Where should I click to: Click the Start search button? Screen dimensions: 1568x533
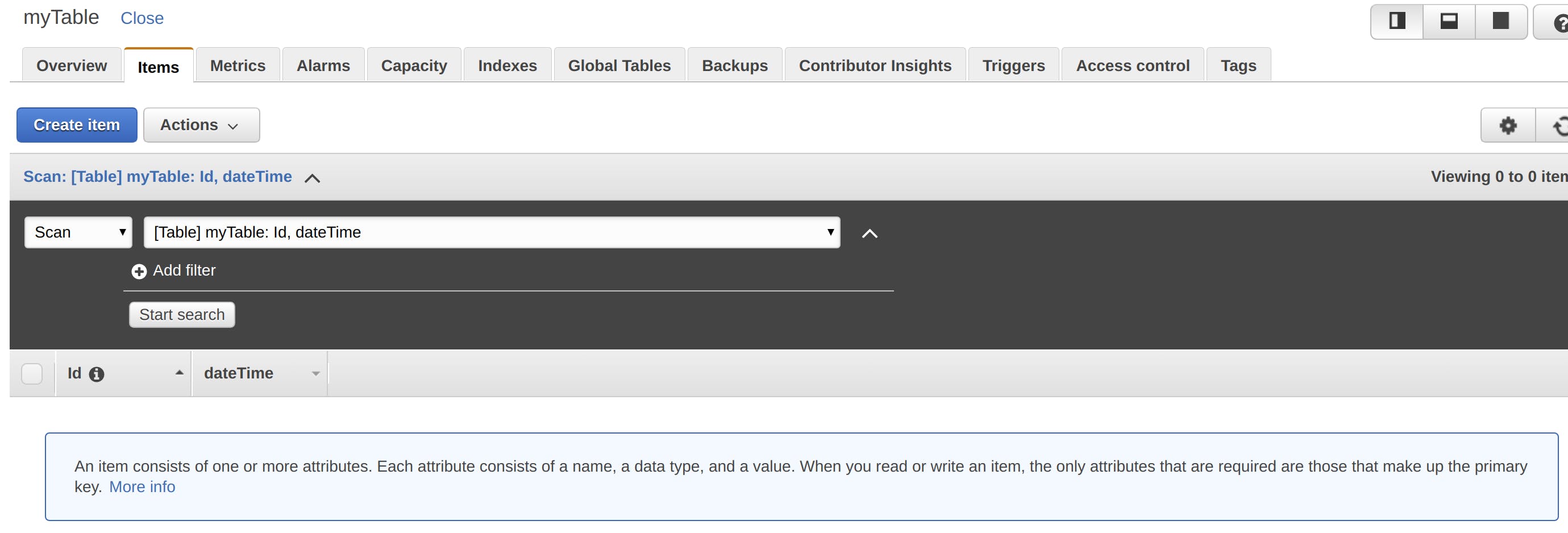pos(182,315)
